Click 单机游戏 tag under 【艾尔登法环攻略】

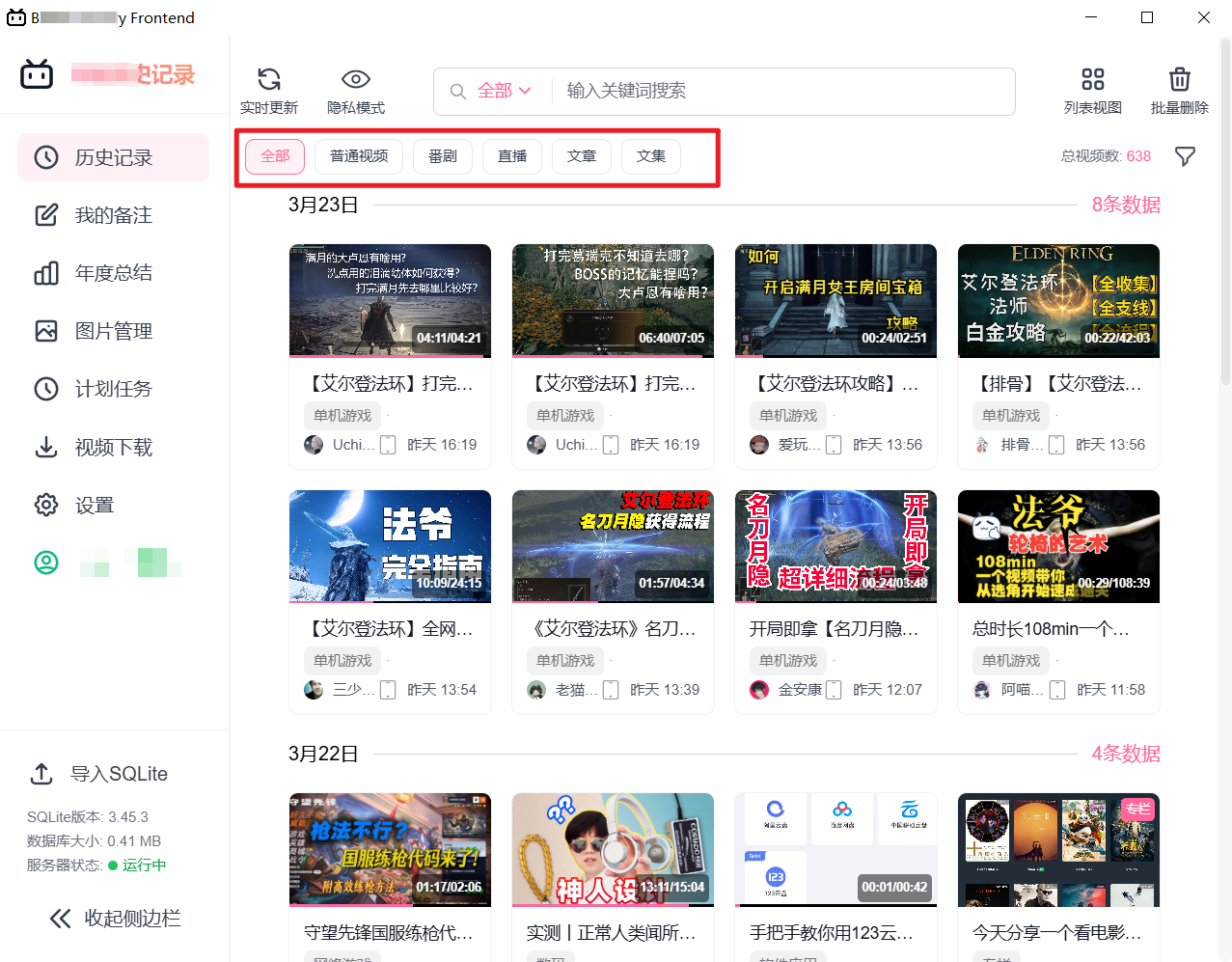788,416
